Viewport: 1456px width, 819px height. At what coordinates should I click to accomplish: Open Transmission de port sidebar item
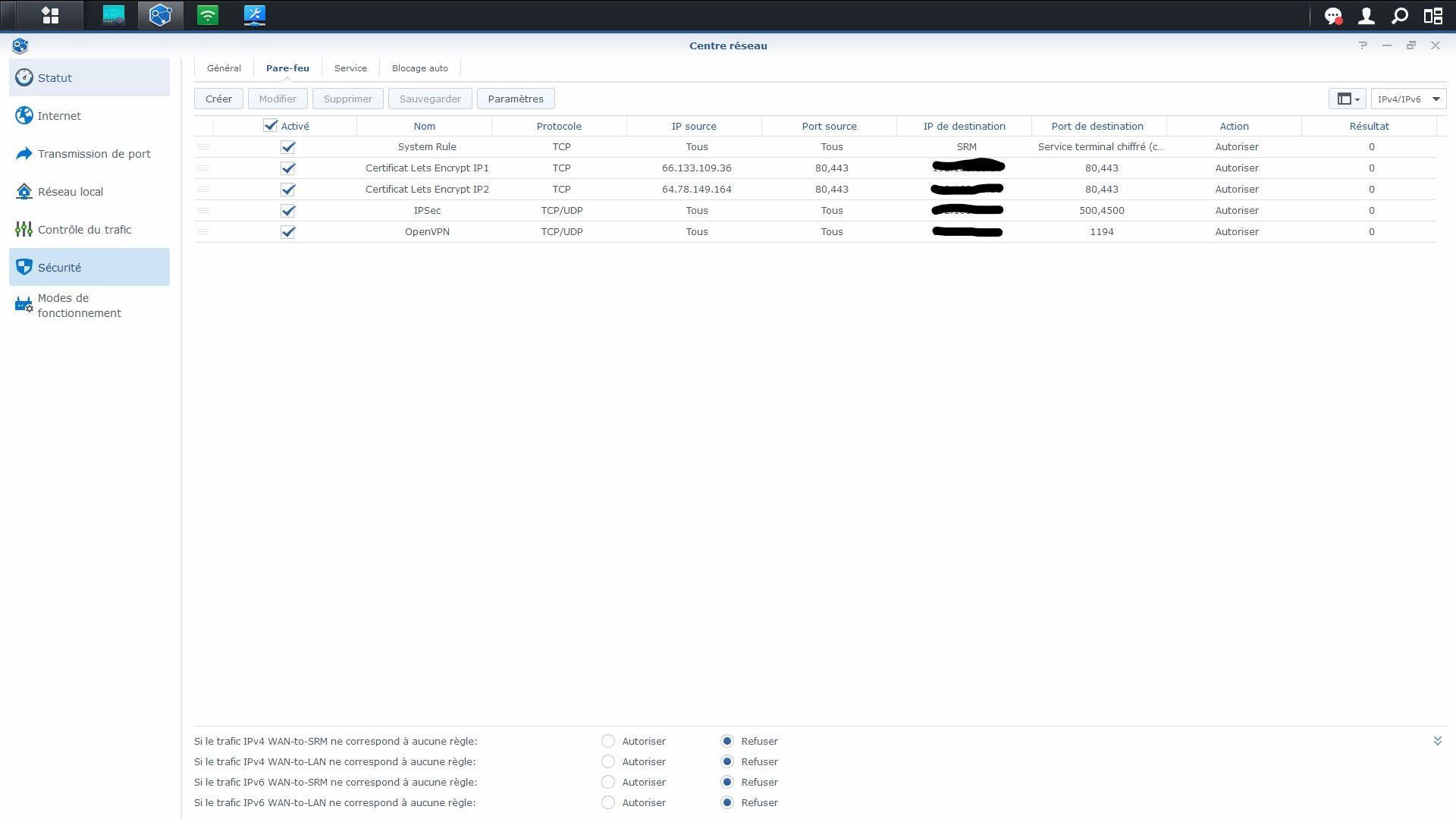click(94, 154)
